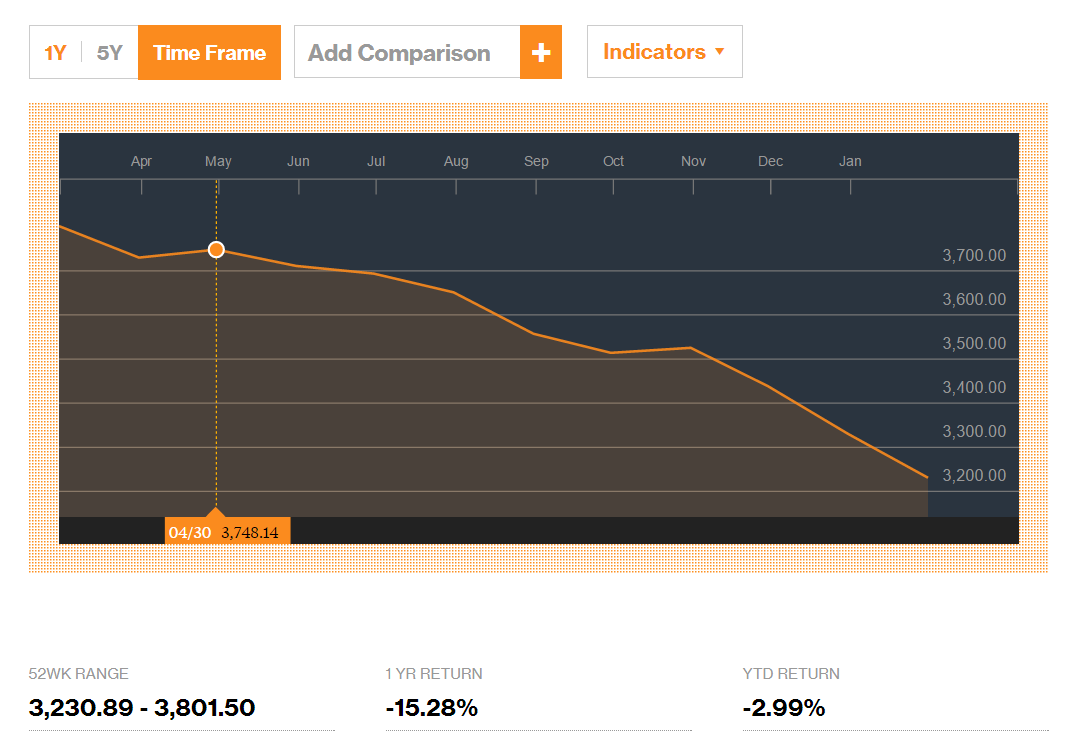Click the Apr month label on axis

tap(141, 161)
